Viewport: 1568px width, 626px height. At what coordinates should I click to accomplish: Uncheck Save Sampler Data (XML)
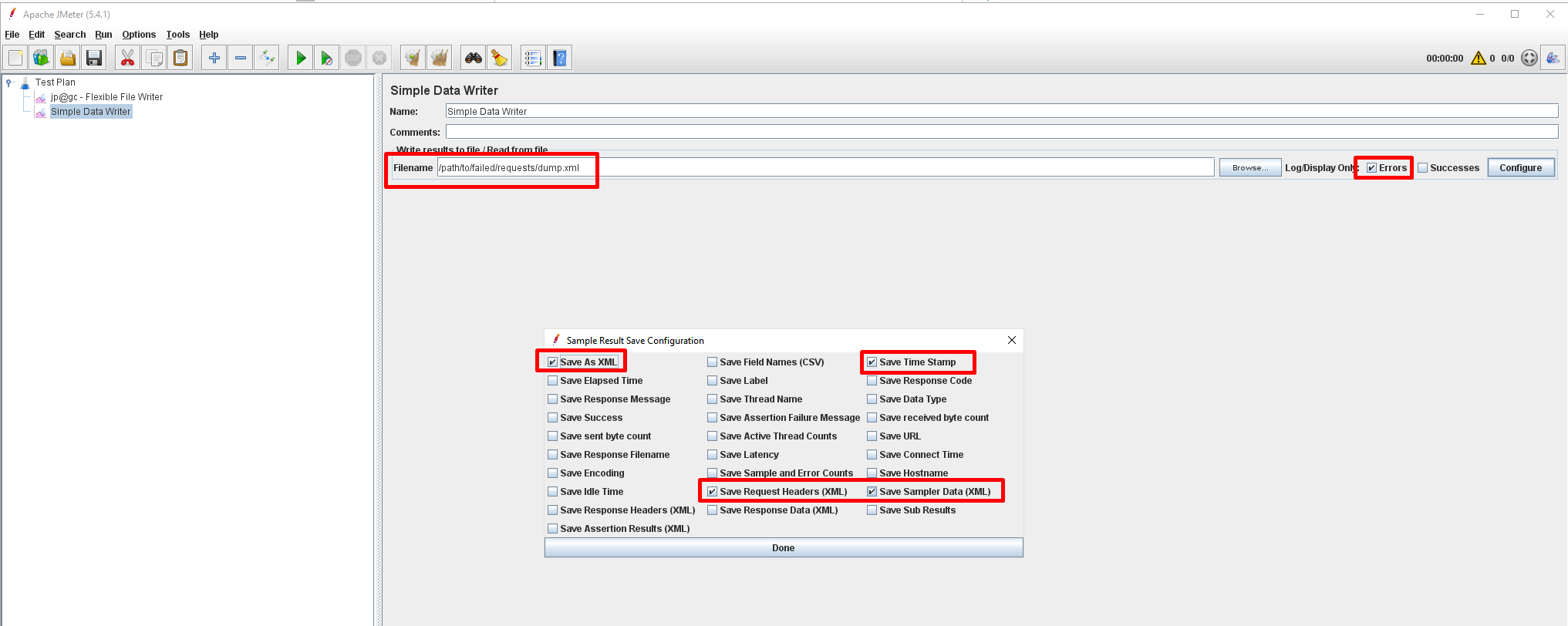click(872, 492)
